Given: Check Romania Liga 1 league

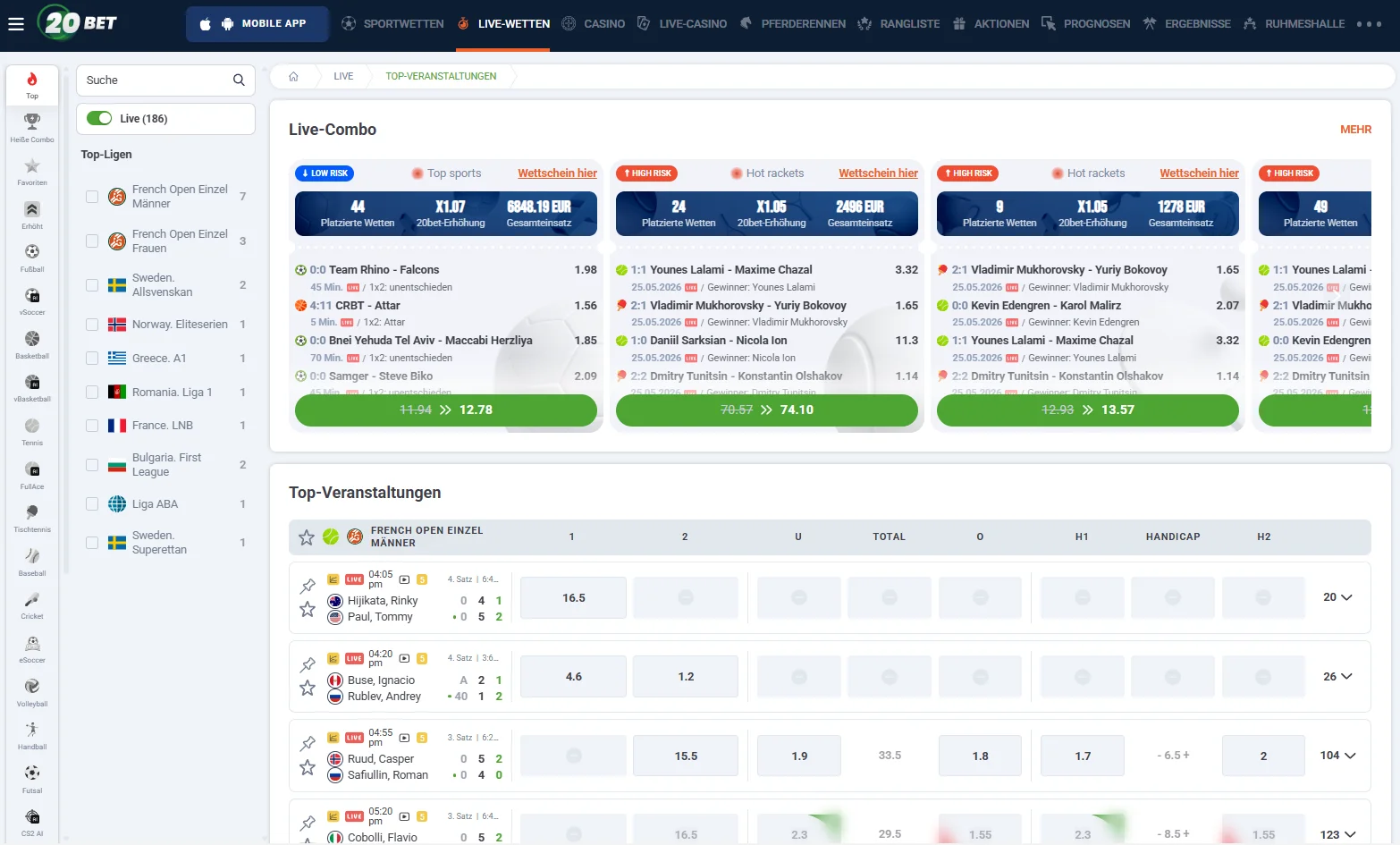Looking at the screenshot, I should point(92,392).
